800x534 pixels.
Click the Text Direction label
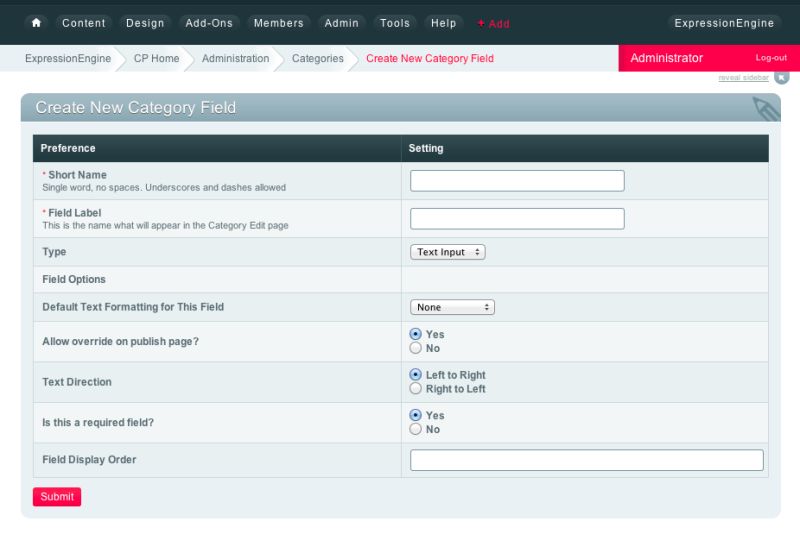[x=77, y=382]
